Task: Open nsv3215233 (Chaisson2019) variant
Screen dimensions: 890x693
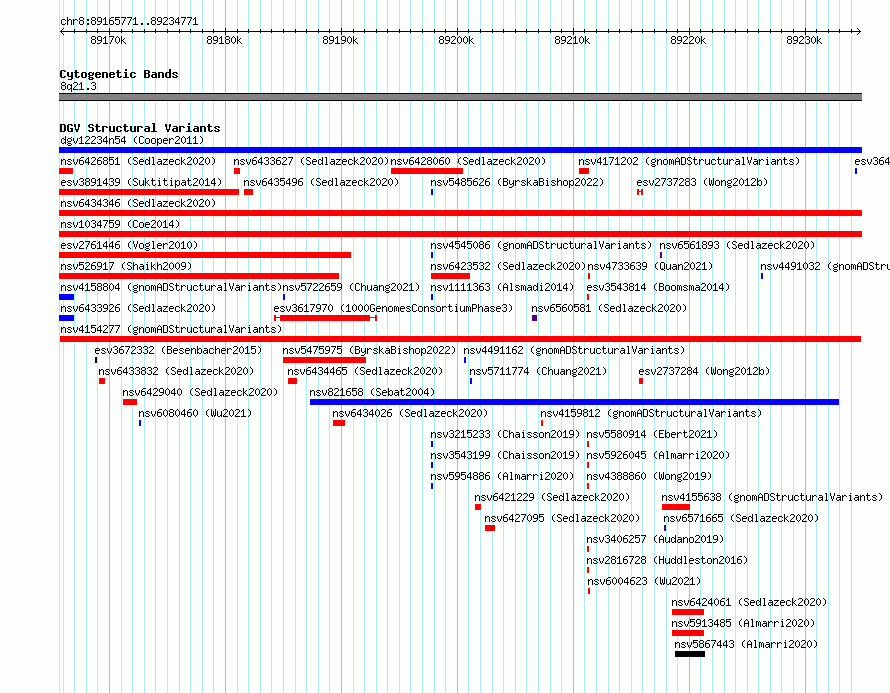Action: [505, 434]
